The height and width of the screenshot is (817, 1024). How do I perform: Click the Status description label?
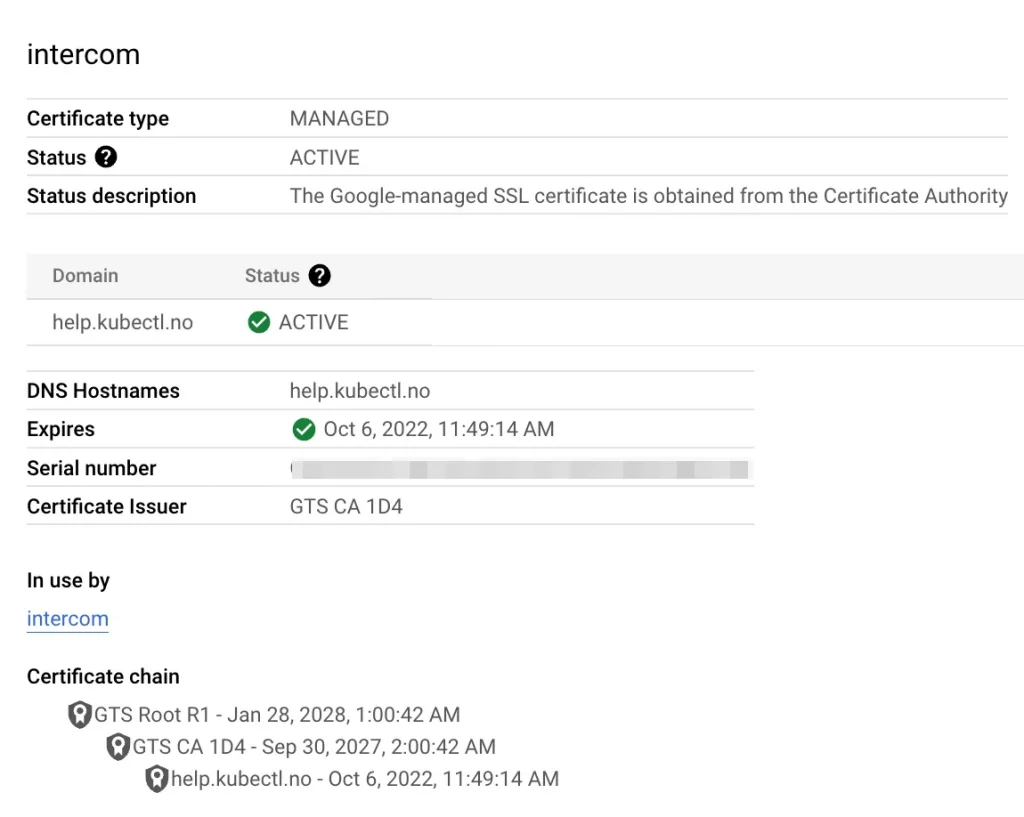coord(112,196)
